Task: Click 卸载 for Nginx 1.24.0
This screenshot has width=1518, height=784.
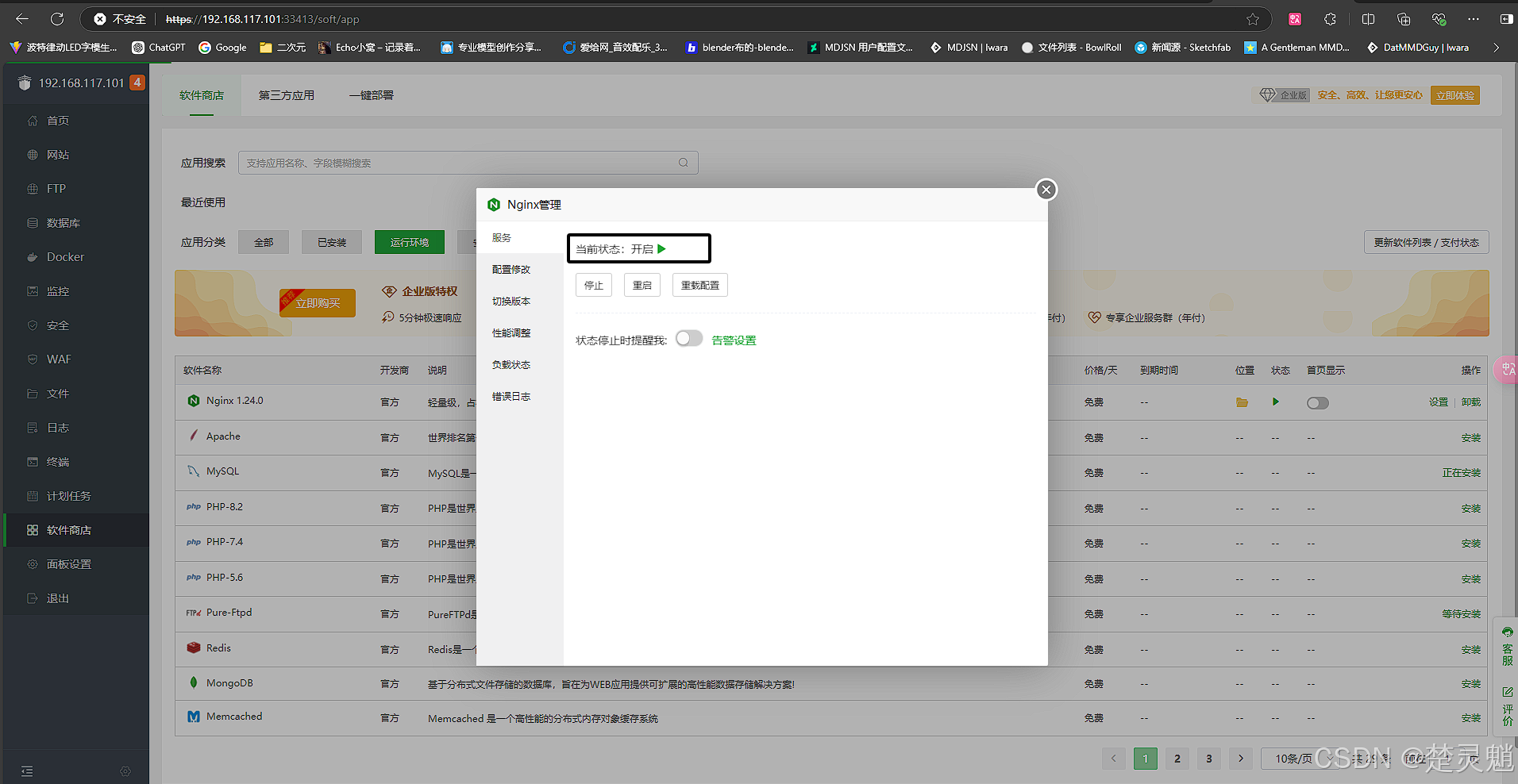Action: (1471, 402)
